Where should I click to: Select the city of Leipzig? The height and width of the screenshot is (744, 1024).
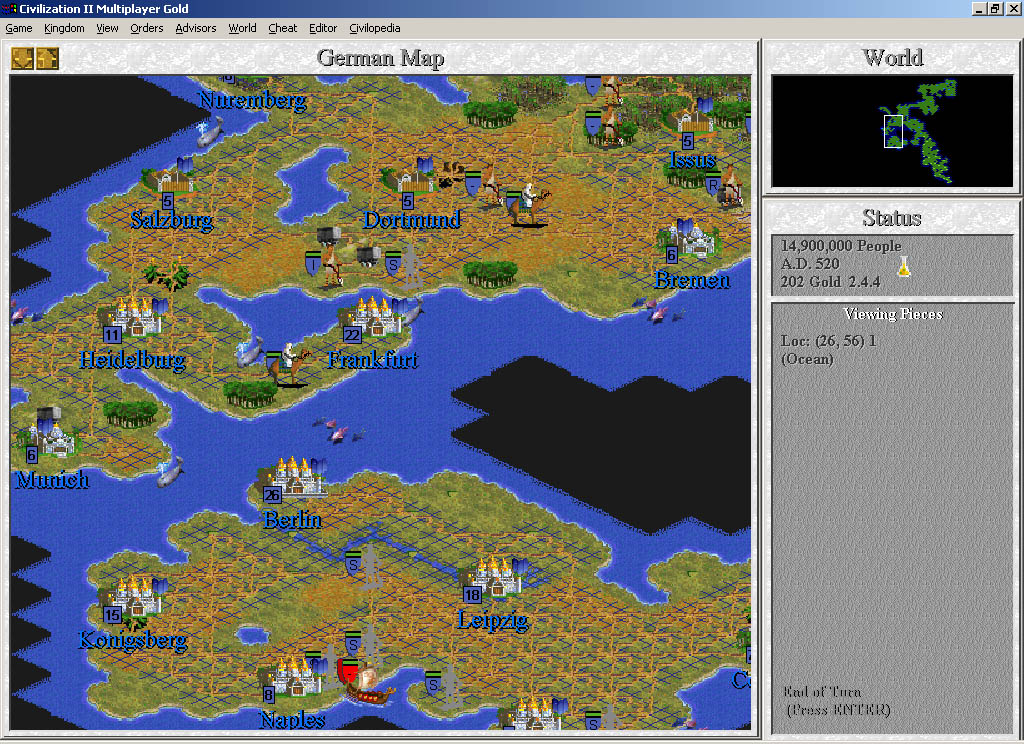click(494, 578)
